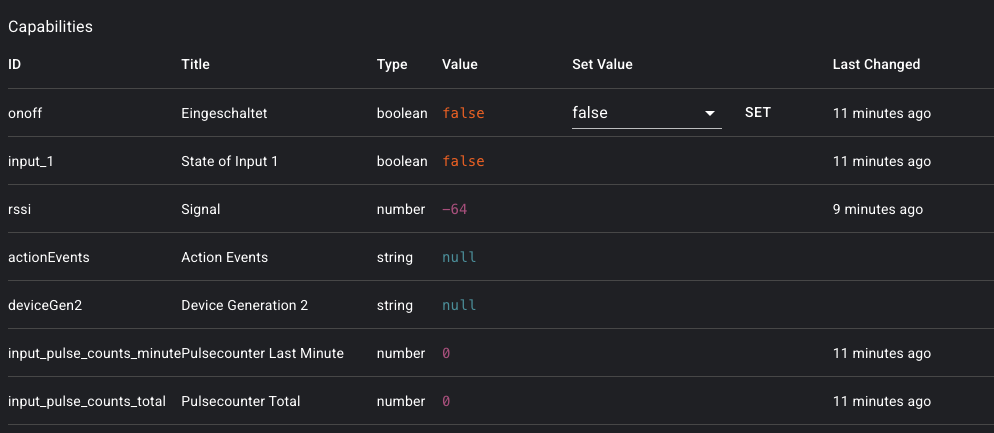Screen dimensions: 994x433
Task: Click the Pulsecounter Total title cell
Action: coord(240,401)
